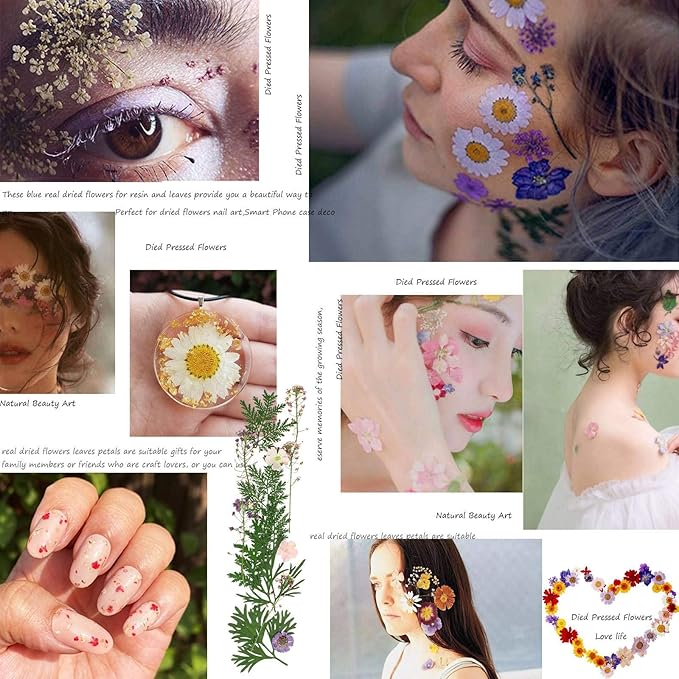Click the 'Love life' text inside heart
Screen dimensions: 679x679
click(611, 636)
